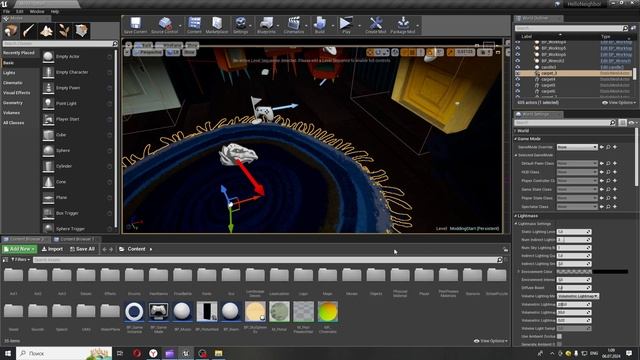640x360 pixels.
Task: Open the Help menu
Action: tap(55, 11)
